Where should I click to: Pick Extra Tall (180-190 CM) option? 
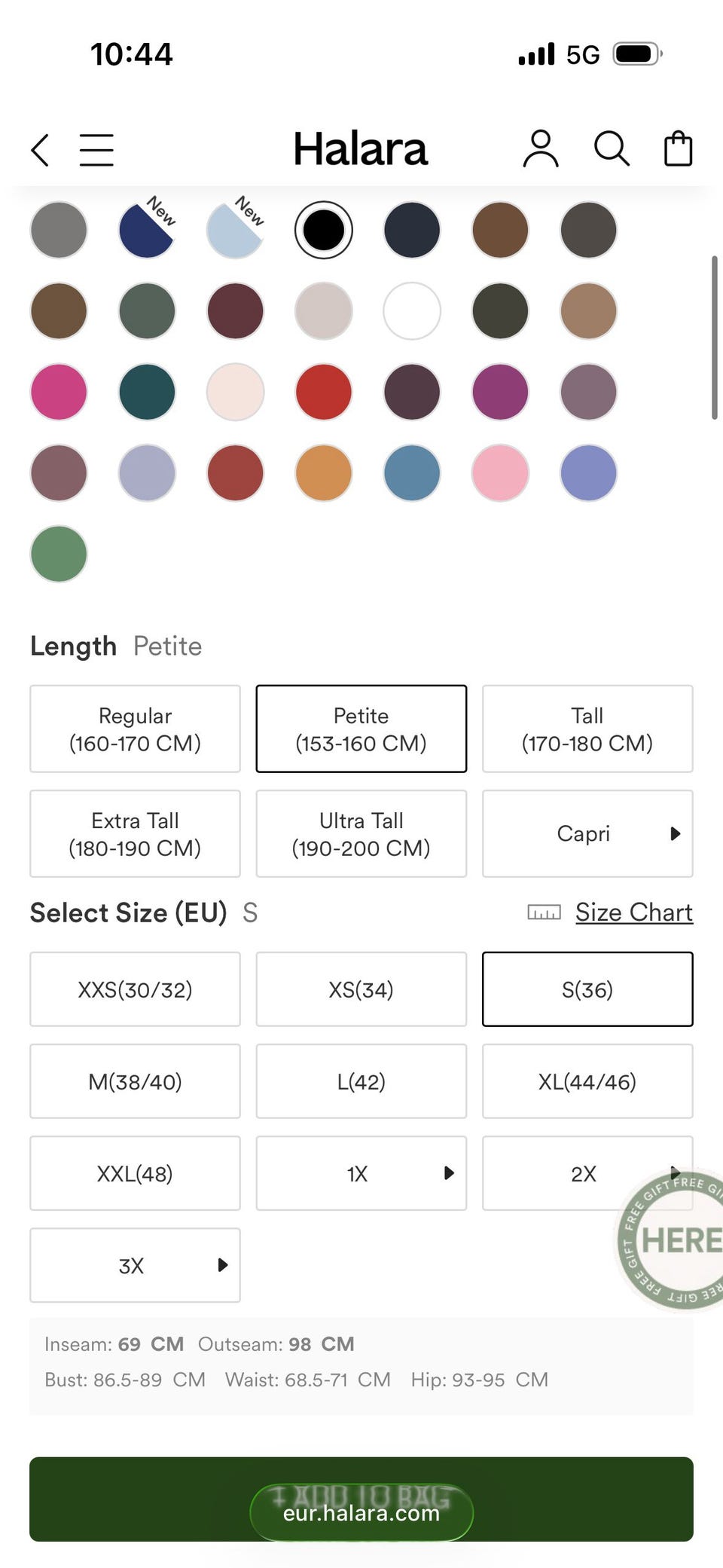[x=136, y=833]
